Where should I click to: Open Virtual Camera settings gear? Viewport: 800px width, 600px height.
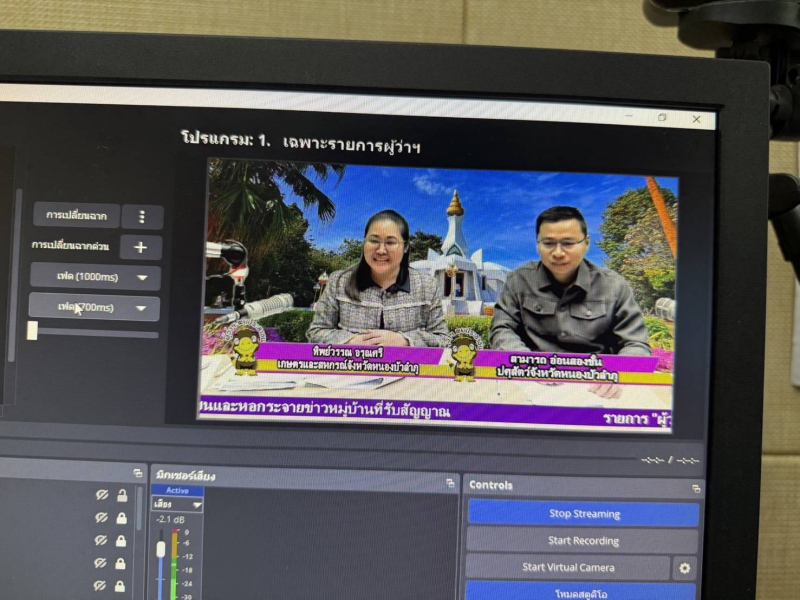coord(684,568)
